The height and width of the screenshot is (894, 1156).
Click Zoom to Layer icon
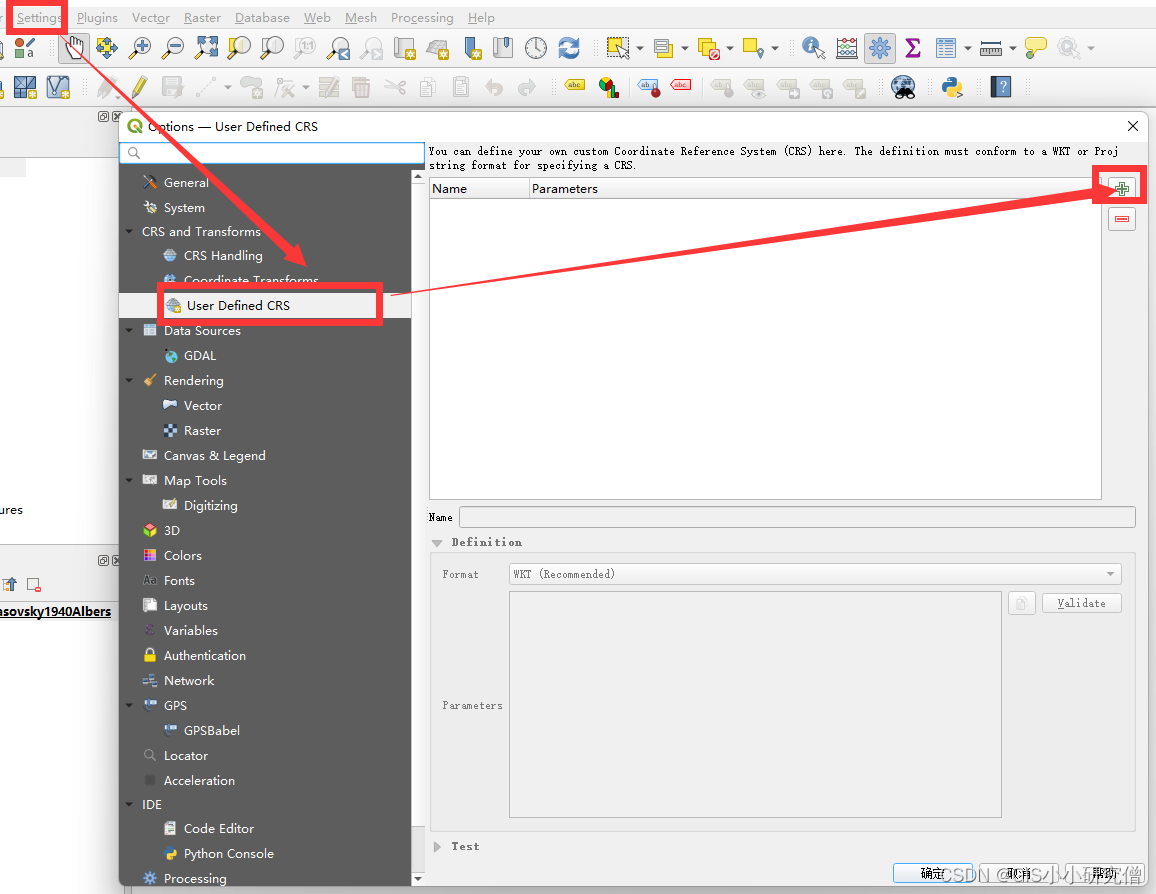[x=272, y=48]
